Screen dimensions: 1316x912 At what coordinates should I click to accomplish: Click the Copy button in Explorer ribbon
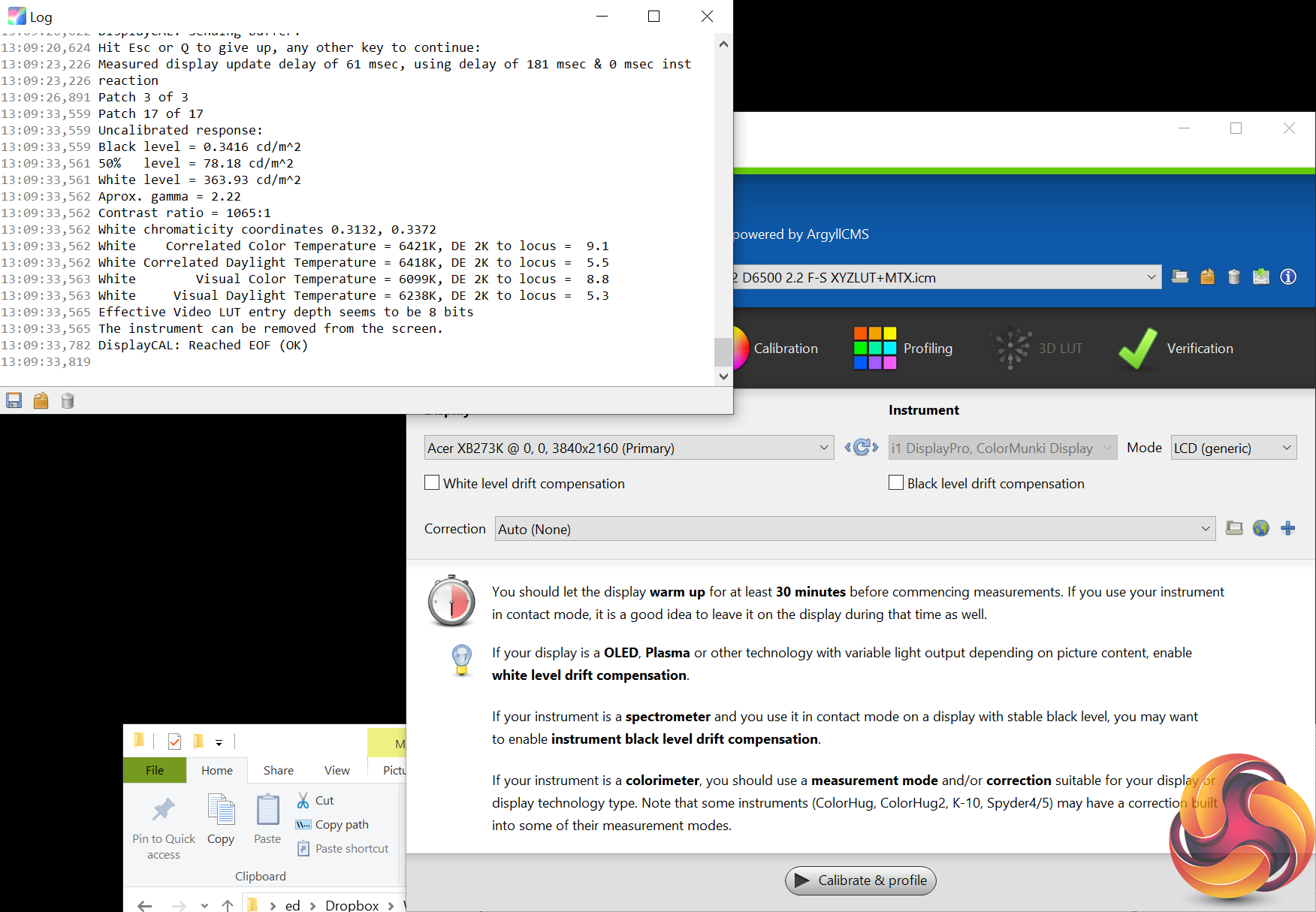point(221,820)
